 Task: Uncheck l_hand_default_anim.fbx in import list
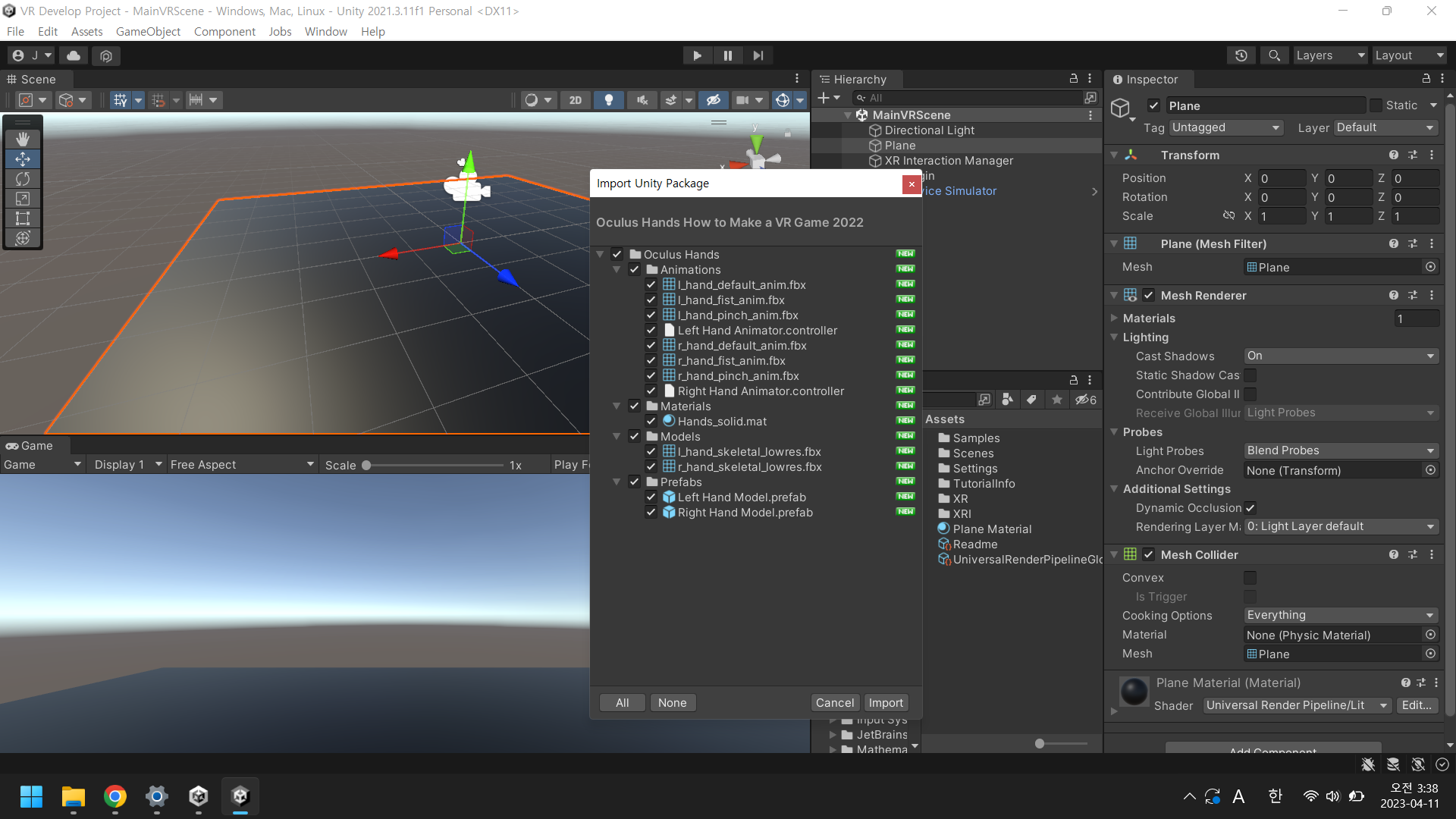tap(651, 285)
